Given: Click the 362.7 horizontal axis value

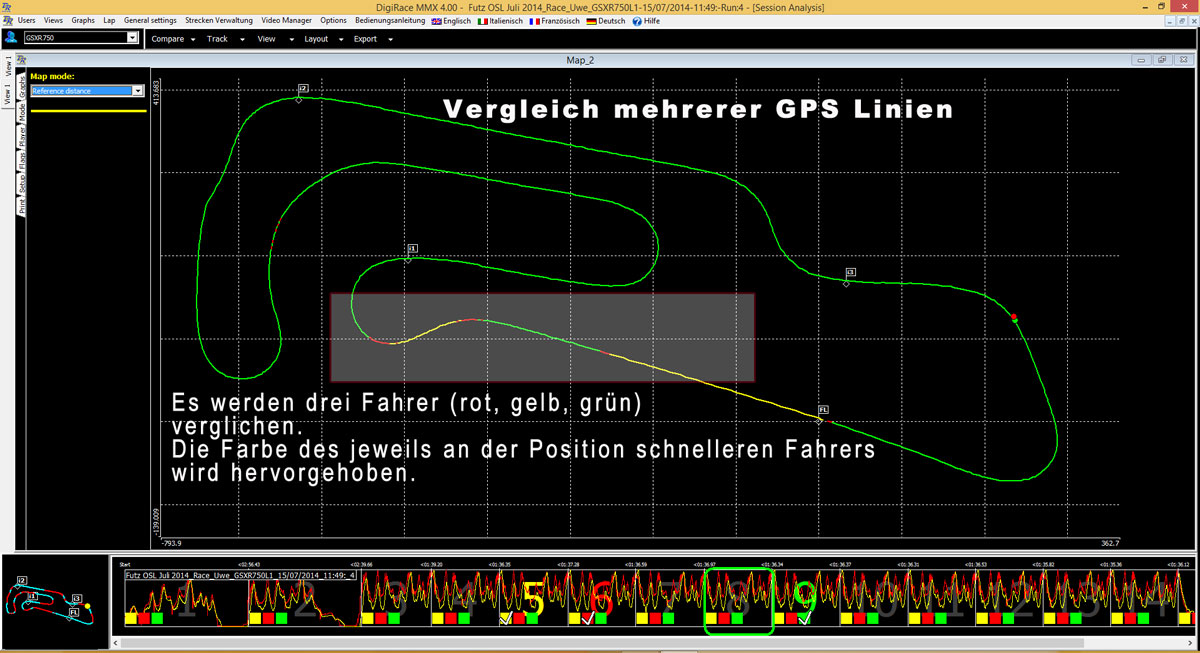Looking at the screenshot, I should (1109, 544).
